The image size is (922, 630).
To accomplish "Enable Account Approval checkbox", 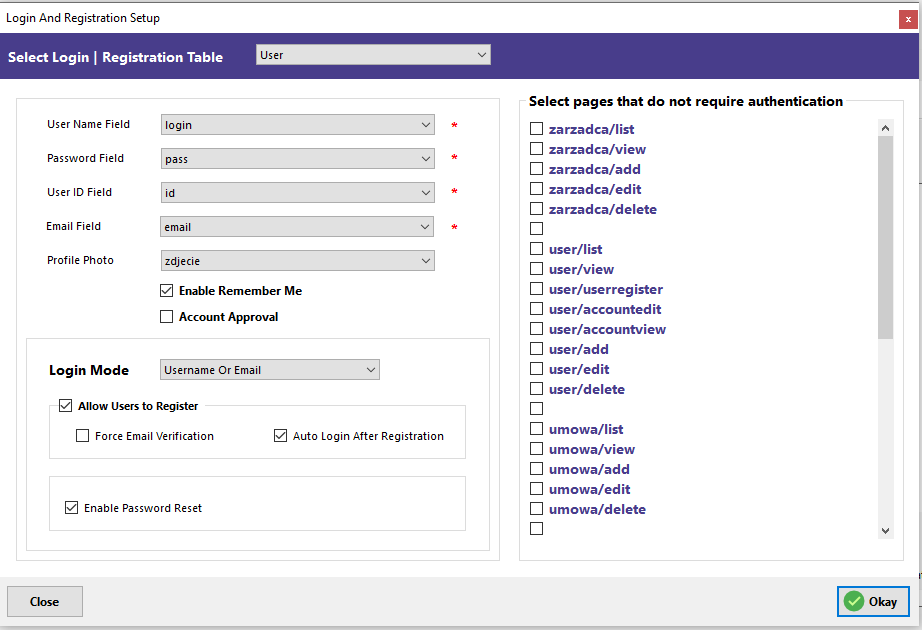I will click(166, 316).
